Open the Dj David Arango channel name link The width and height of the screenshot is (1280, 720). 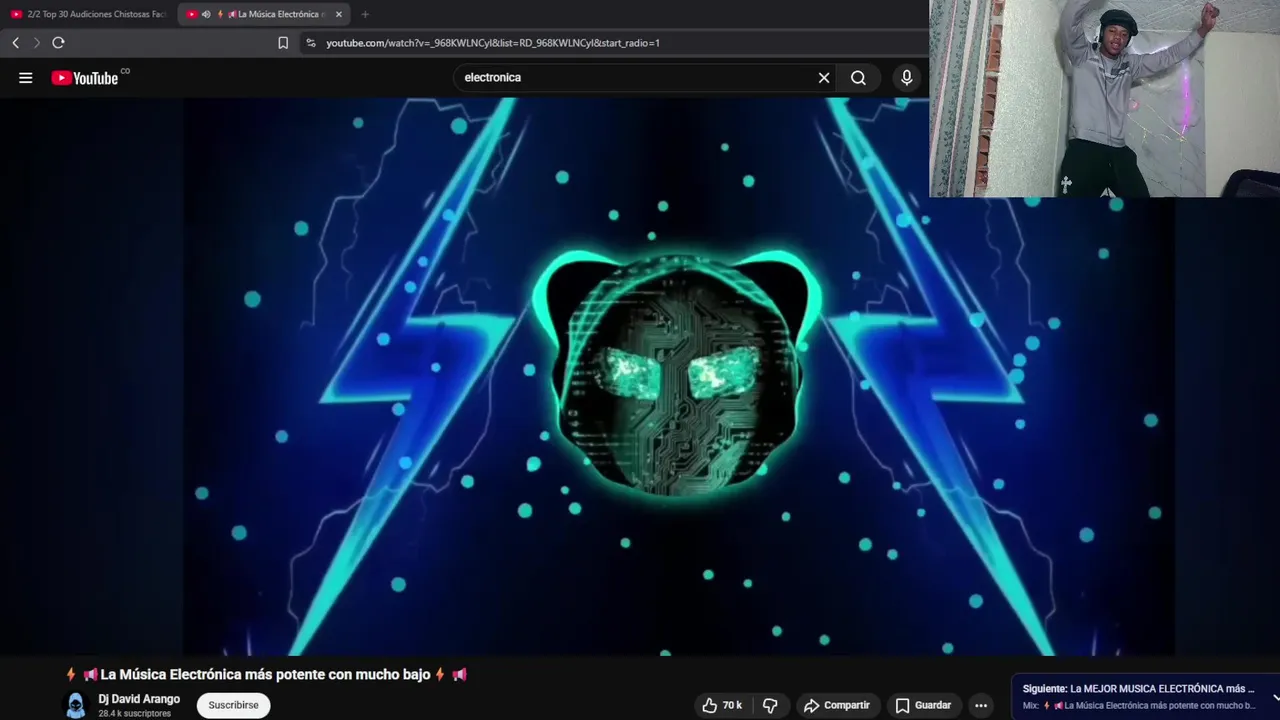click(139, 699)
